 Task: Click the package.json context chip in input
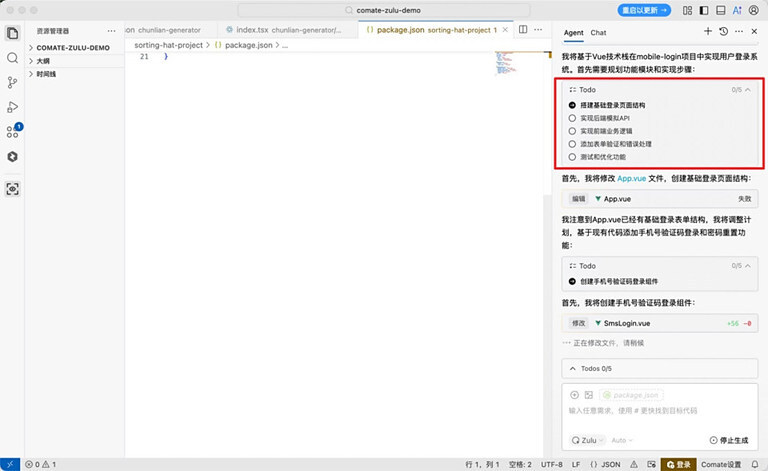point(631,395)
